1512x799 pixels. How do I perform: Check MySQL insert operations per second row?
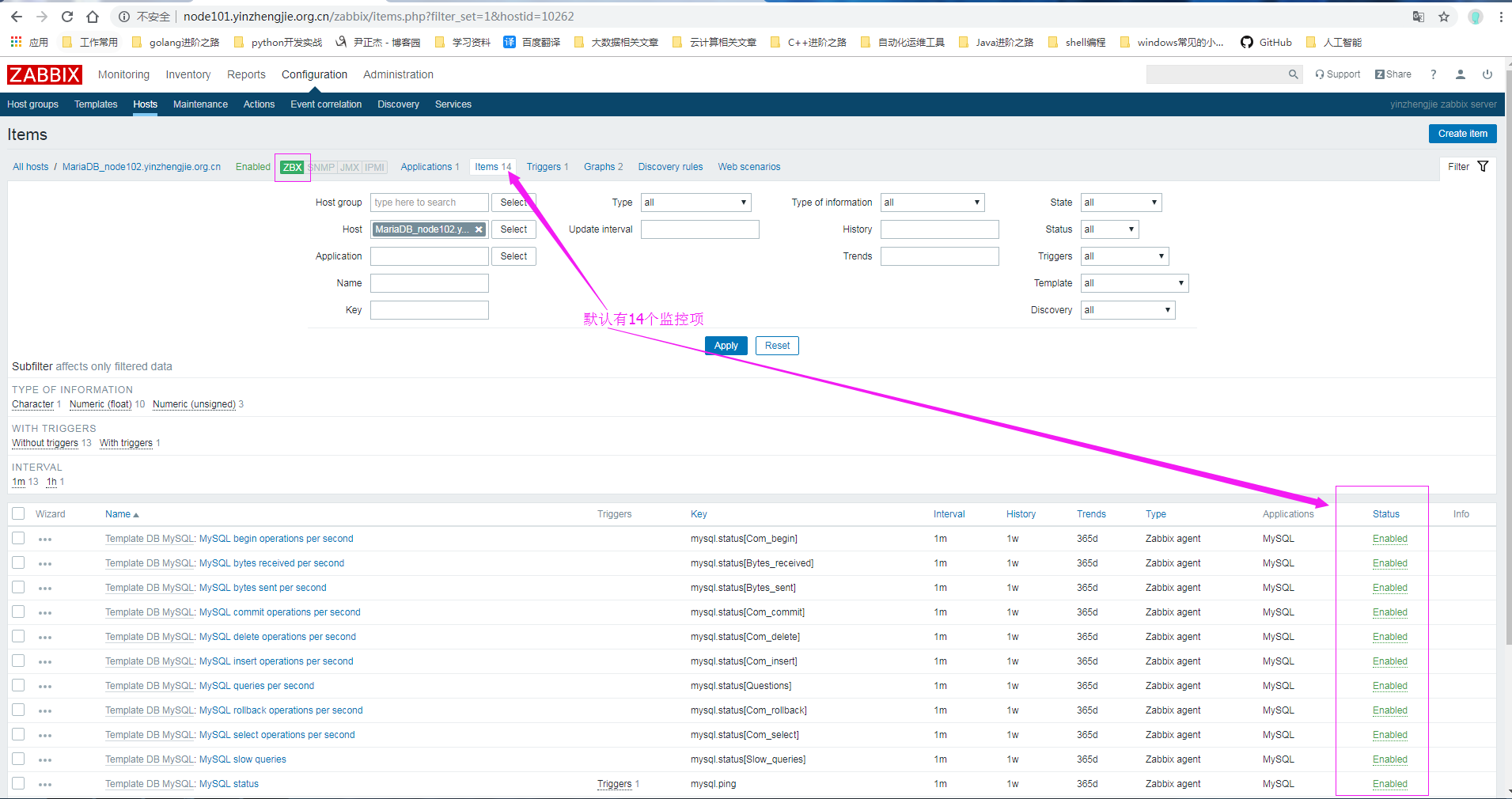18,661
